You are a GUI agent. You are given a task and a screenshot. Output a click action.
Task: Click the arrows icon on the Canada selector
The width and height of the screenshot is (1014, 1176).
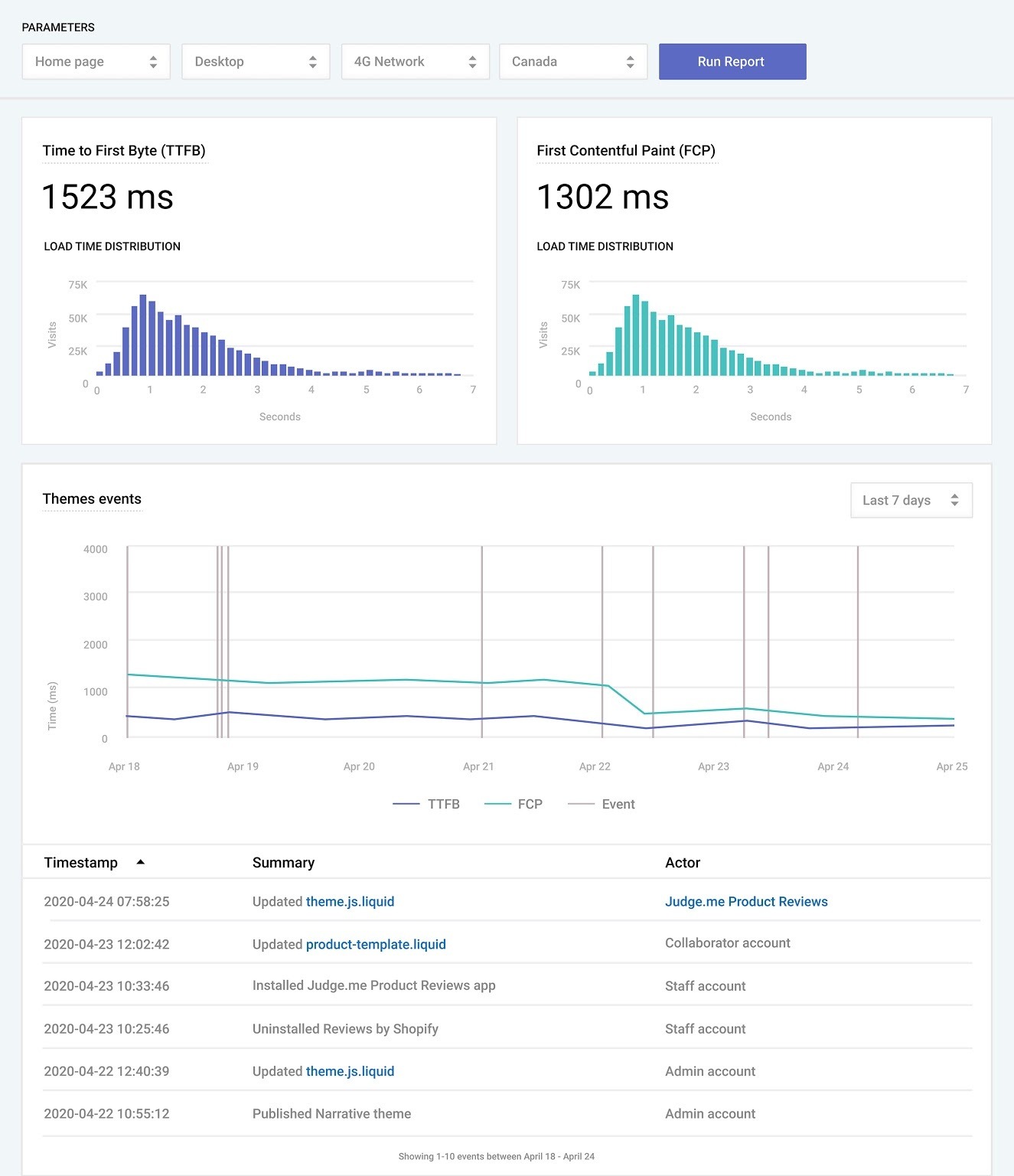(x=630, y=61)
